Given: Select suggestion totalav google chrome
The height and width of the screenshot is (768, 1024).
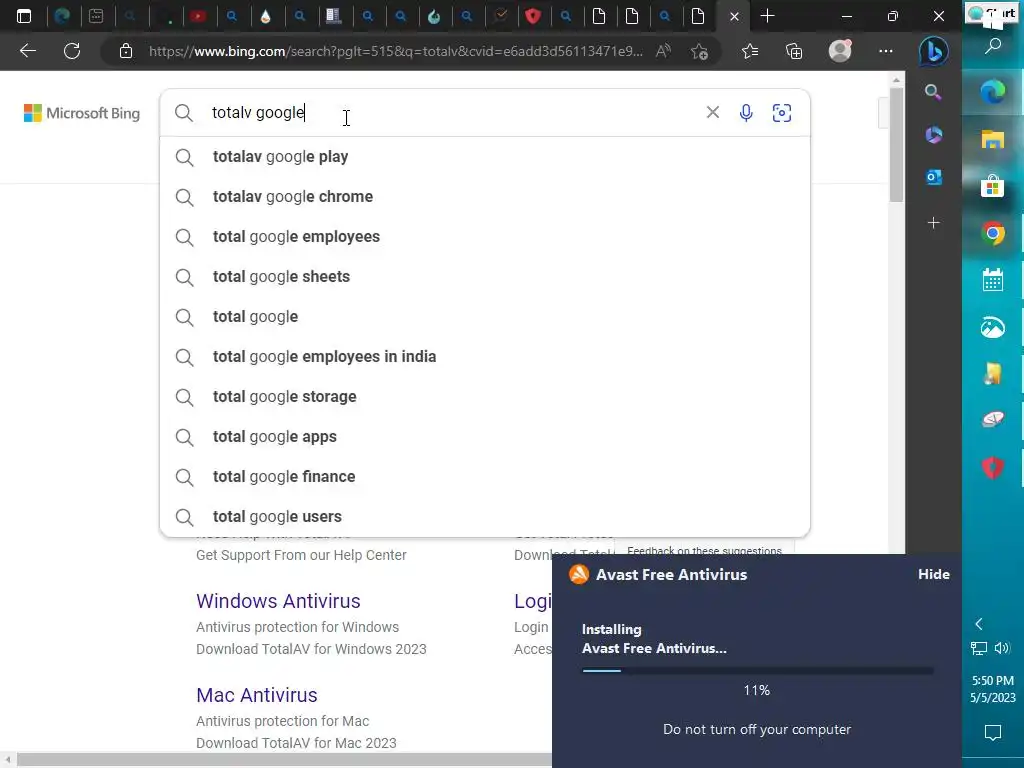Looking at the screenshot, I should coord(485,197).
